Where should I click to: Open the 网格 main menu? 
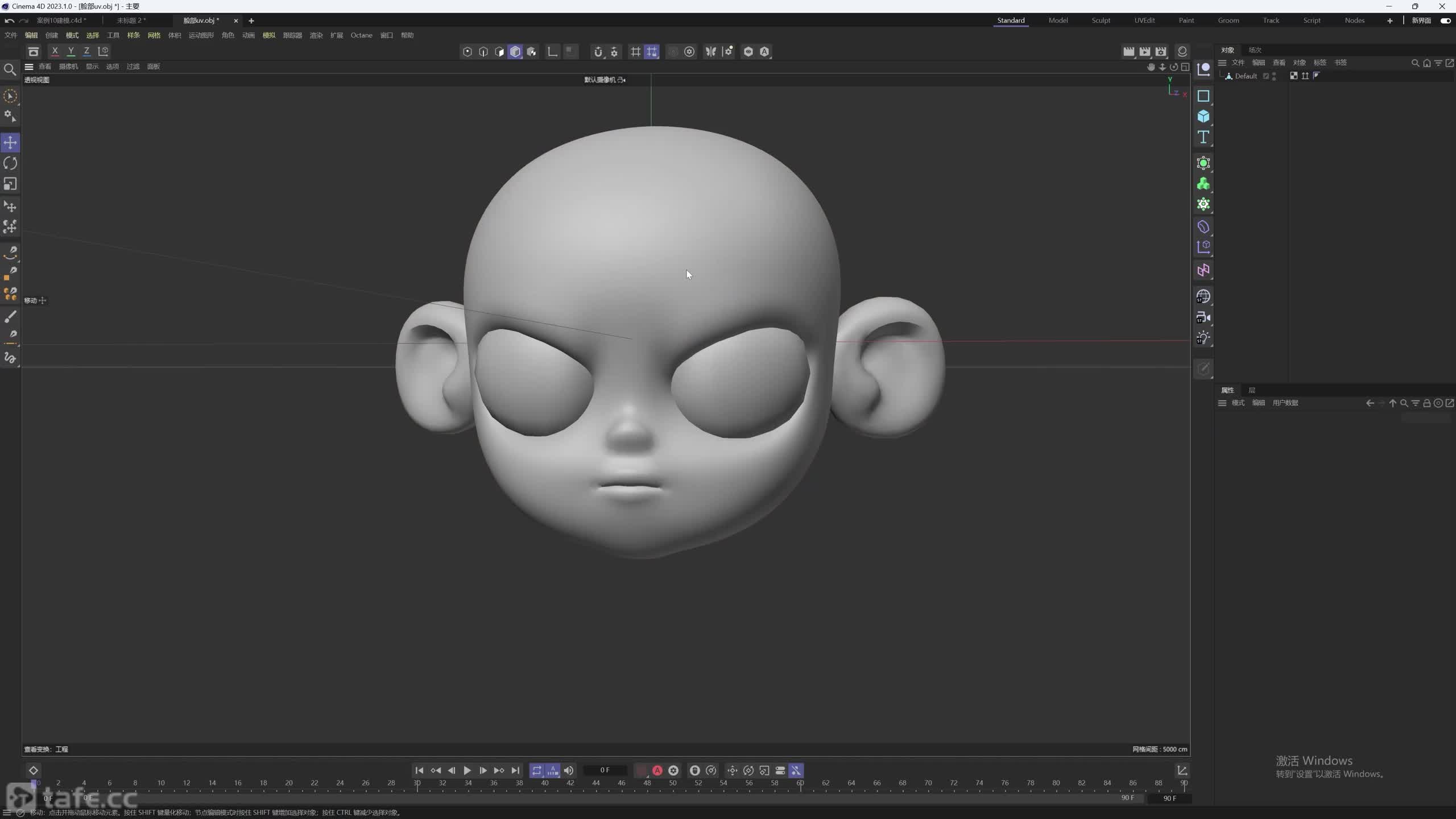[154, 35]
